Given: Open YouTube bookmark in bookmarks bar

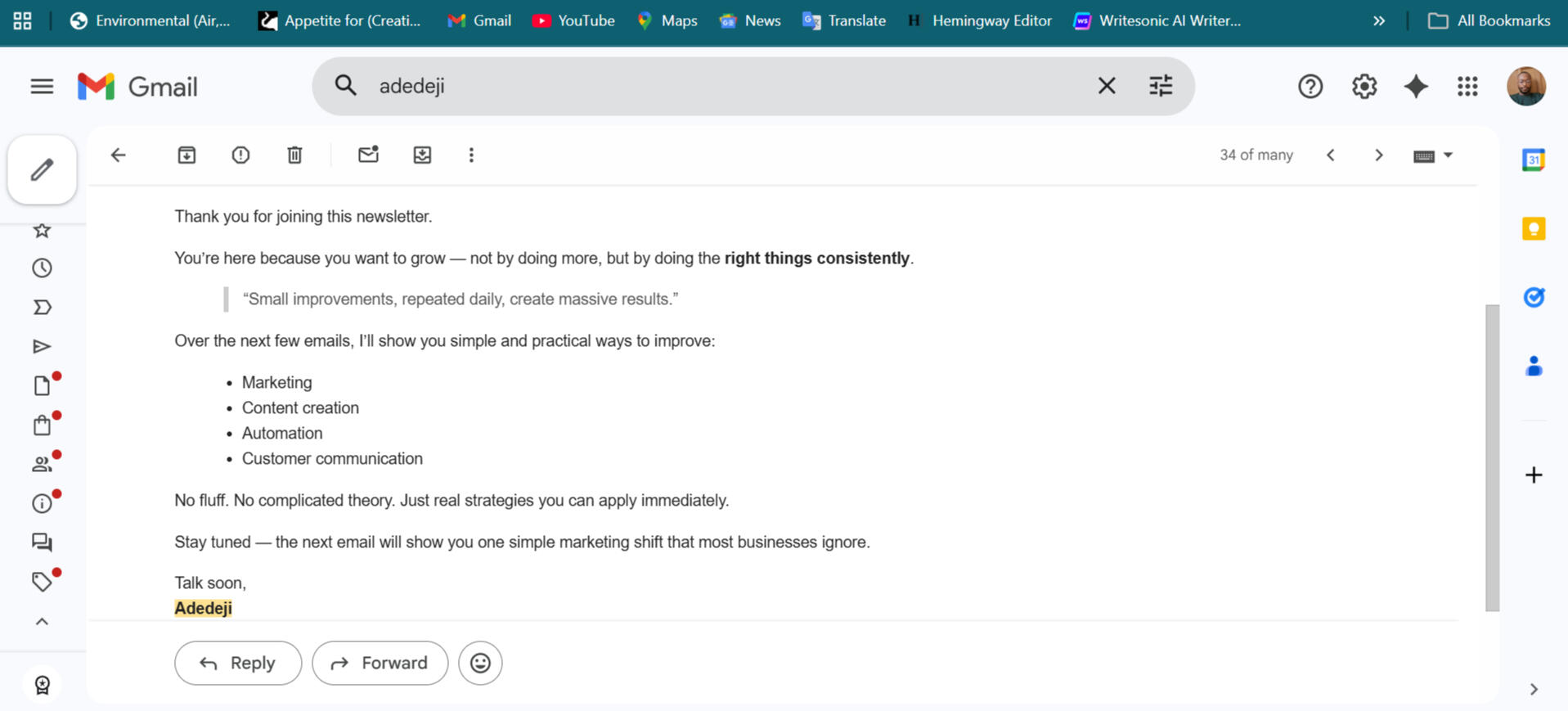Looking at the screenshot, I should coord(573,20).
